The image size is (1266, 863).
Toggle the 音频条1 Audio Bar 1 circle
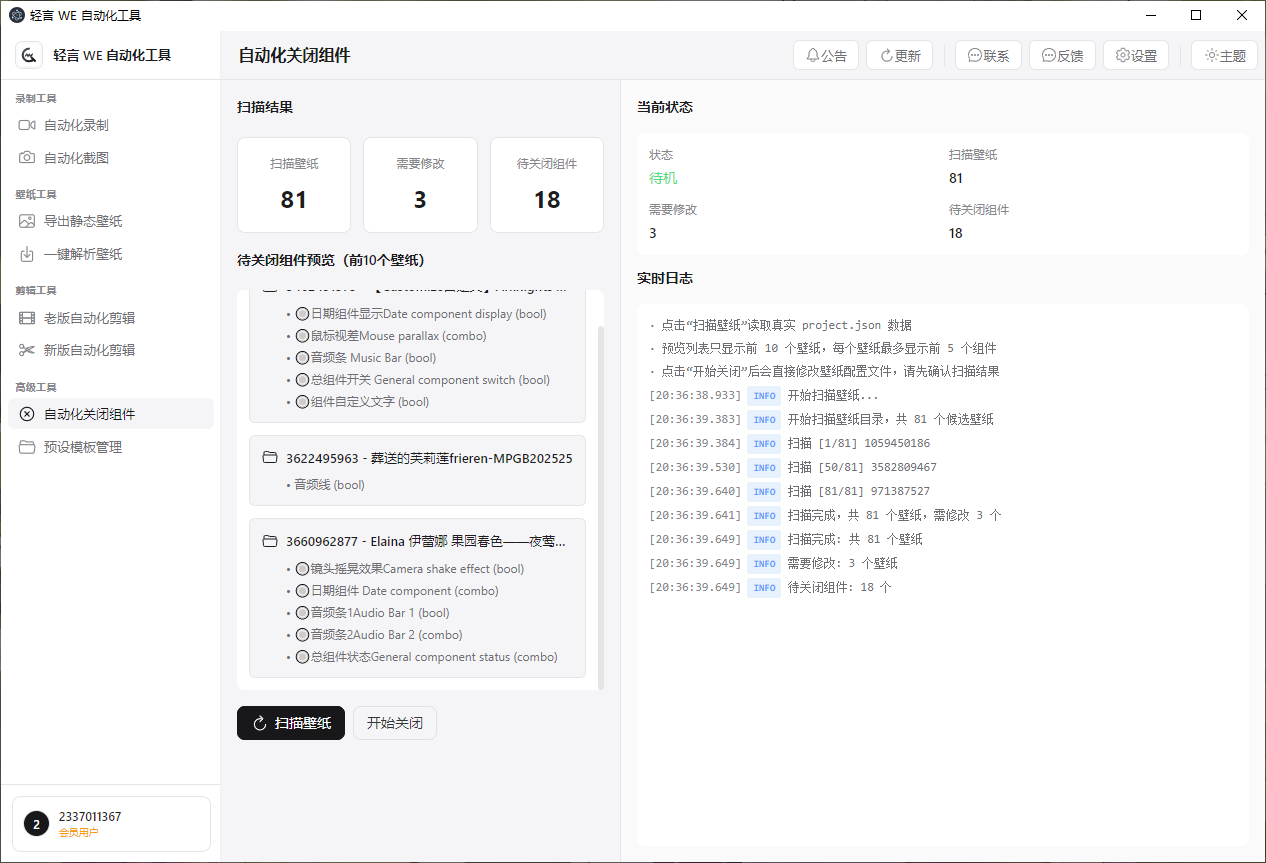click(303, 613)
